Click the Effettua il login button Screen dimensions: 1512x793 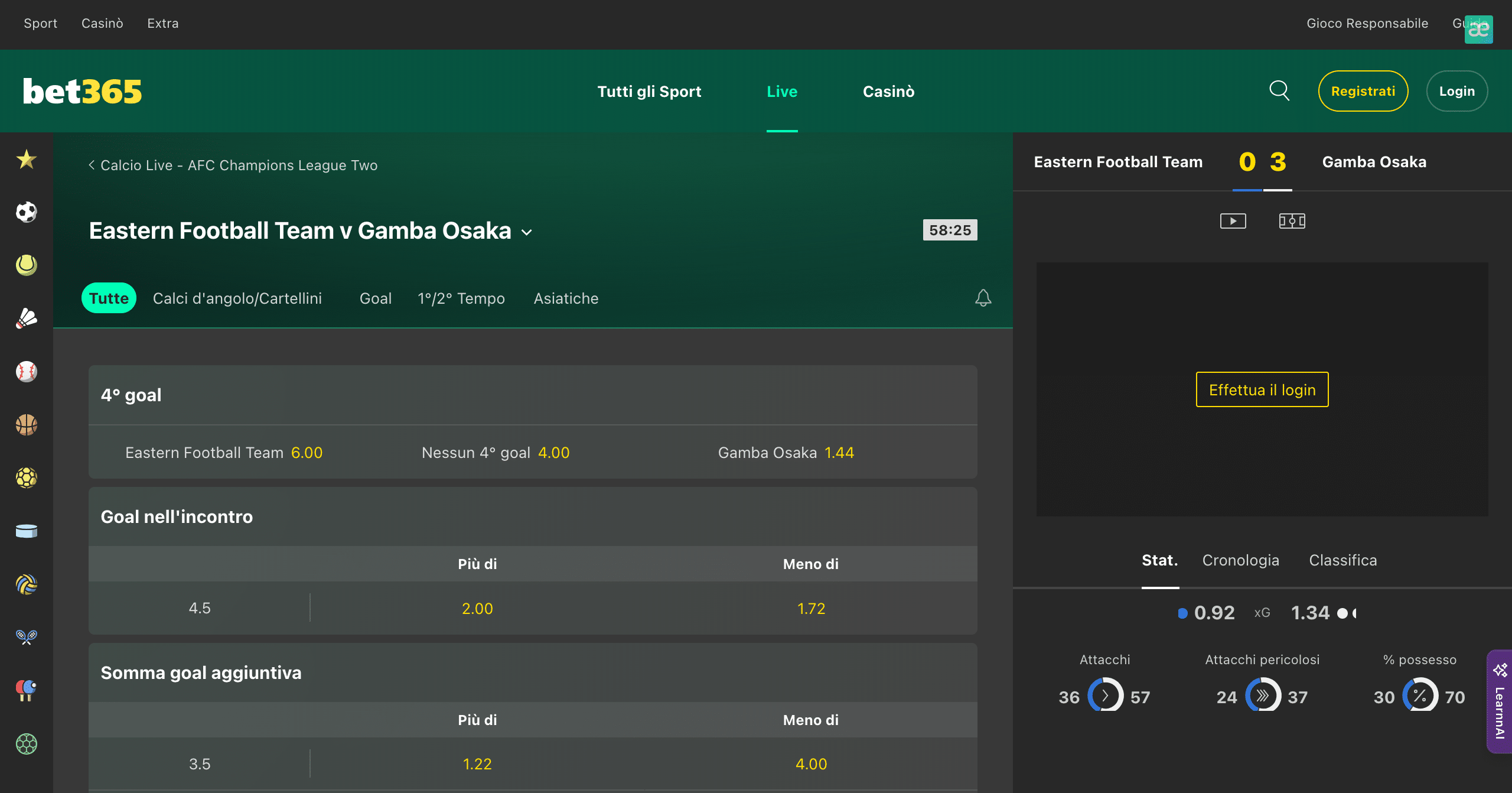click(1262, 389)
